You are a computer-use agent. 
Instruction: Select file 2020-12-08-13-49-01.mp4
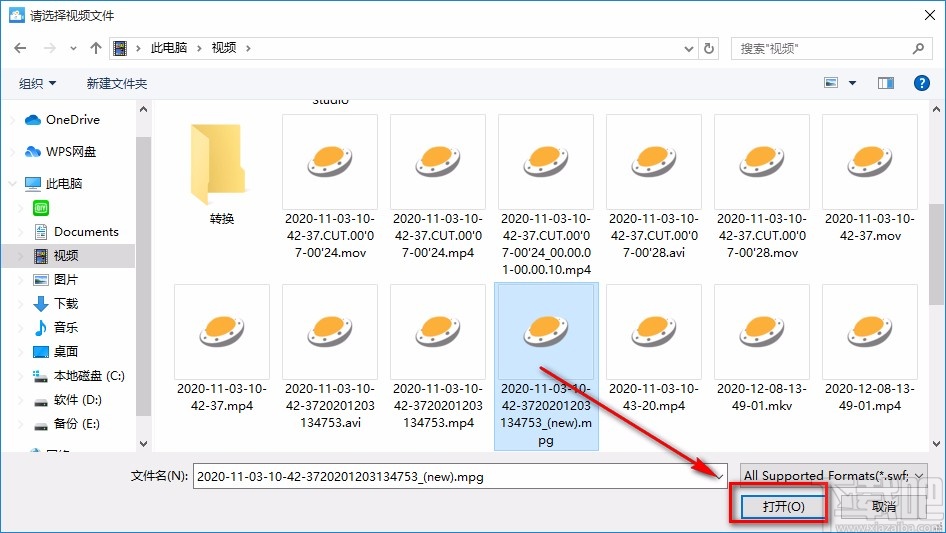(870, 349)
